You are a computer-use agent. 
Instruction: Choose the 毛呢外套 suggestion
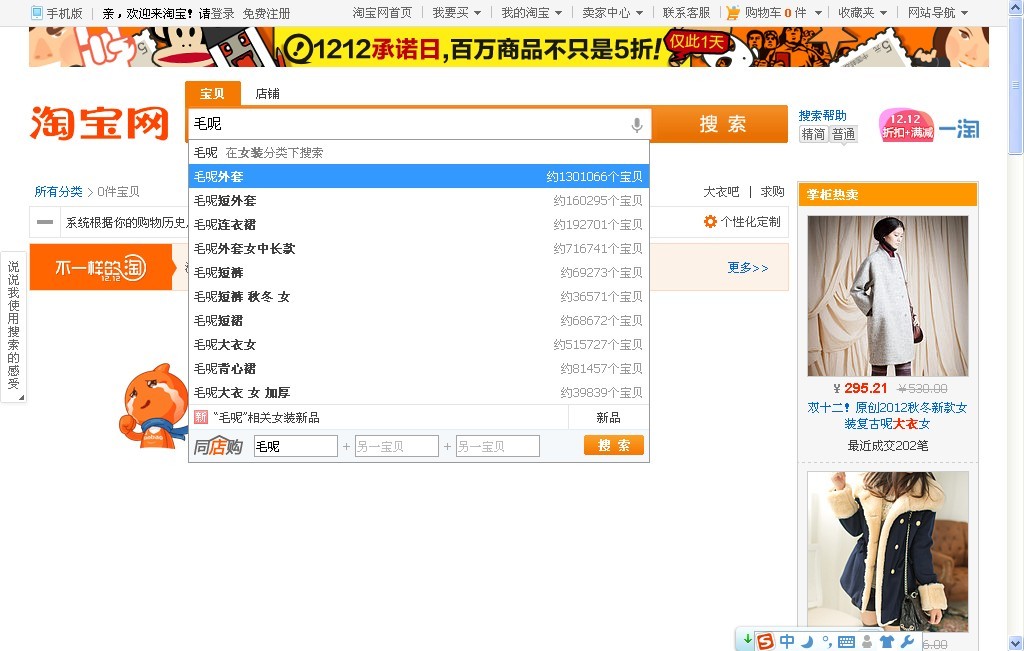(419, 176)
